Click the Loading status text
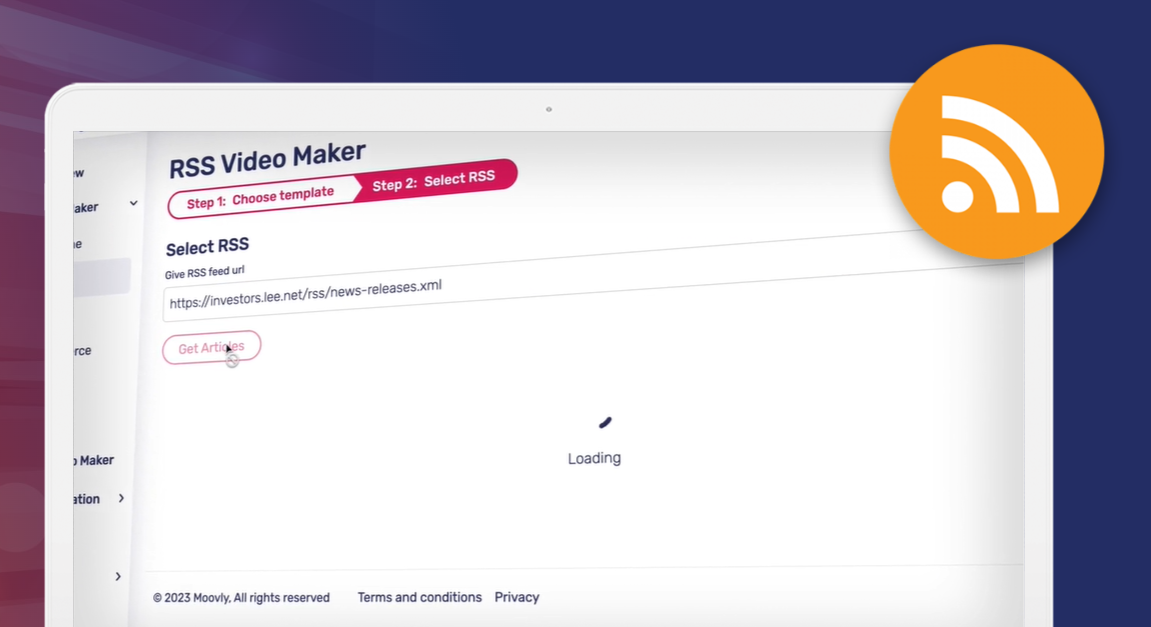This screenshot has height=627, width=1151. tap(594, 458)
